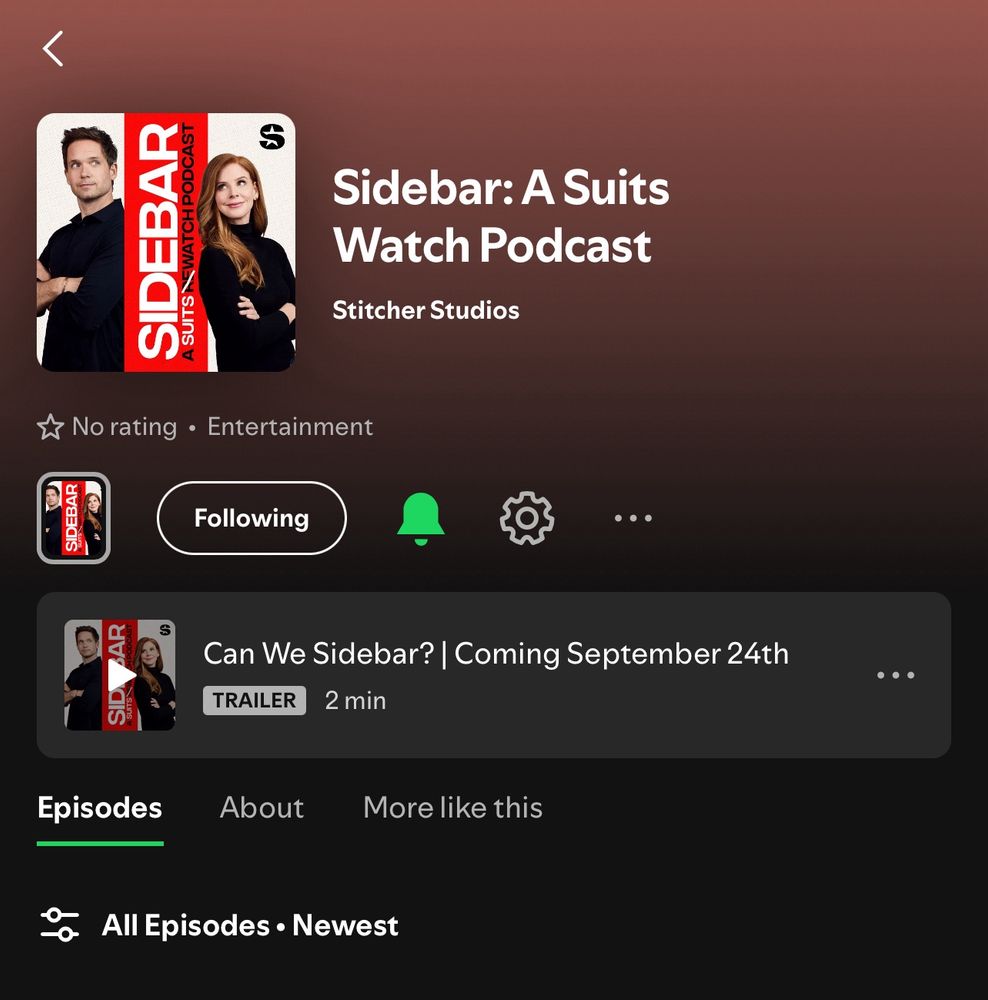The image size is (988, 1000).
Task: Play the Can We Sidebar trailer
Action: pyautogui.click(x=120, y=675)
